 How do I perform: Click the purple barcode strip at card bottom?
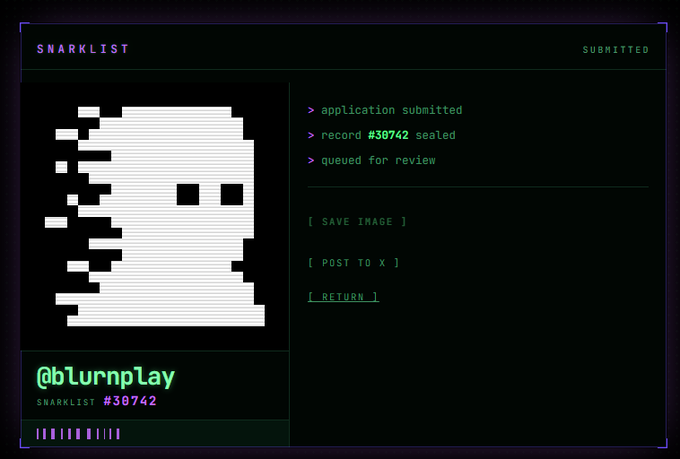click(78, 434)
